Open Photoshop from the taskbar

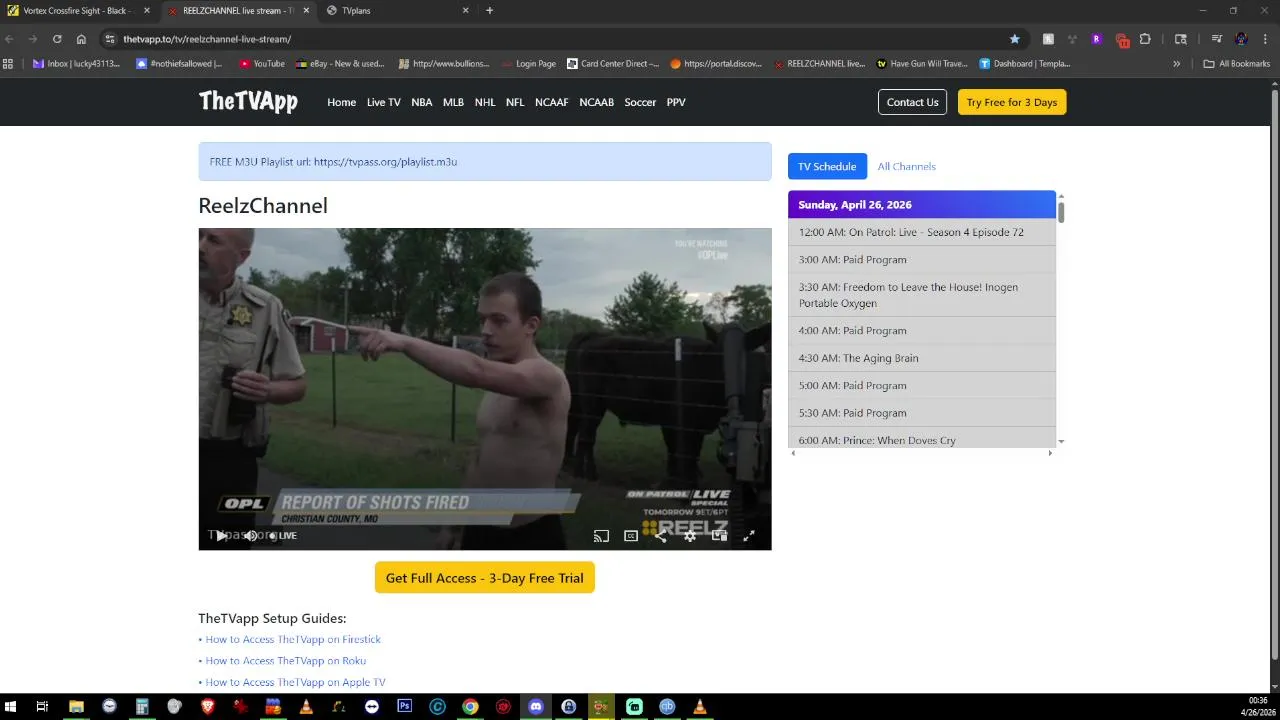[x=405, y=706]
